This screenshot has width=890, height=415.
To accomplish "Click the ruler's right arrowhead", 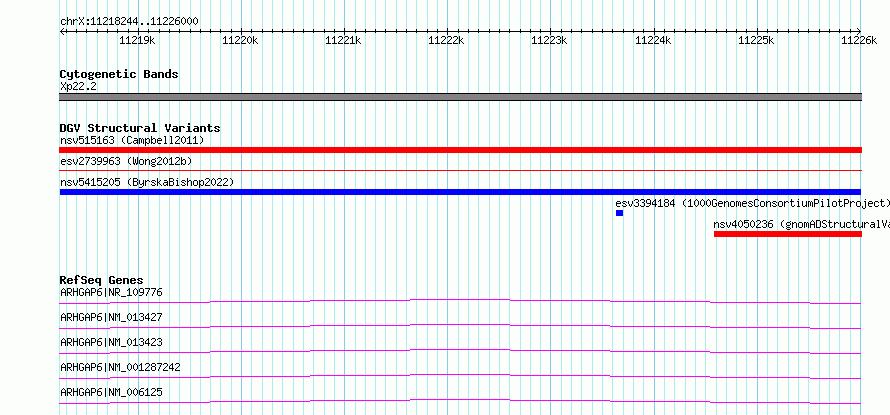I will coord(859,31).
